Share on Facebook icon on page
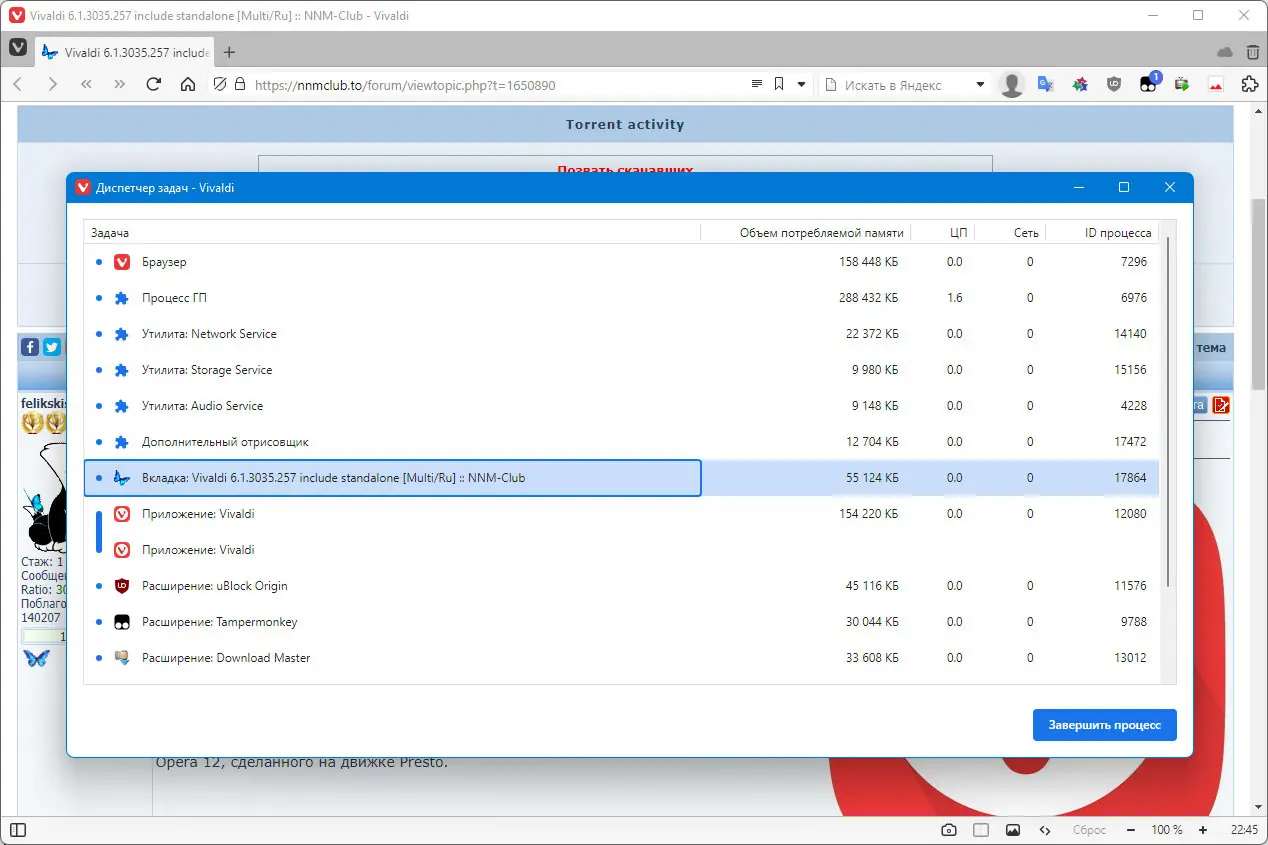The height and width of the screenshot is (845, 1268). coord(30,347)
